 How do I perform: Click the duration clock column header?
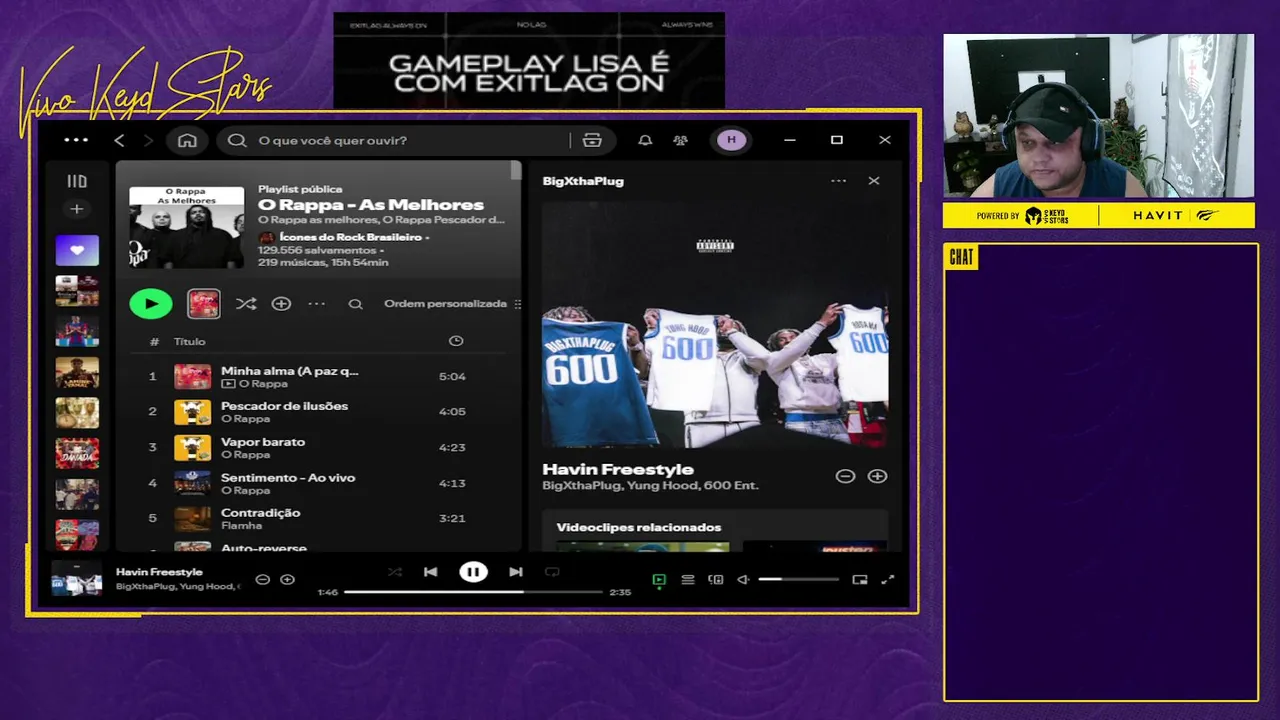point(456,341)
